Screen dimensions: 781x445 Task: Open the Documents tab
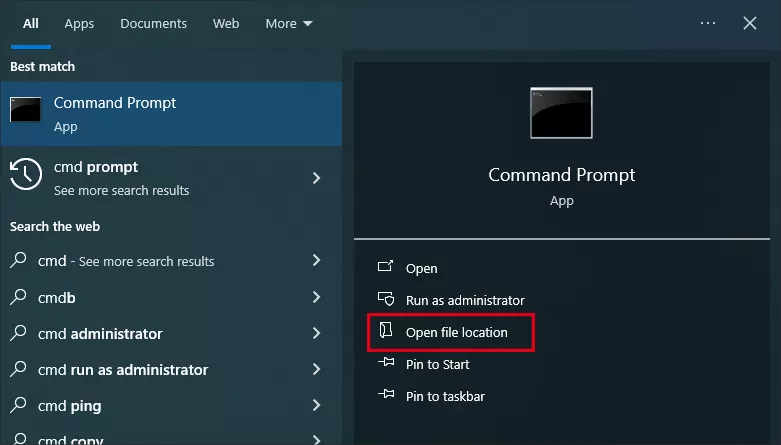coord(153,23)
